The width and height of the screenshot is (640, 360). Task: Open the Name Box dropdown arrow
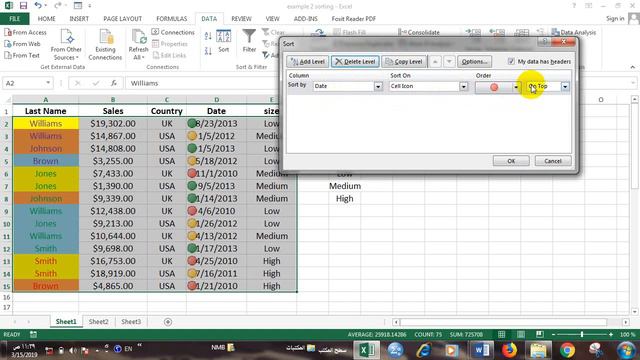48,83
